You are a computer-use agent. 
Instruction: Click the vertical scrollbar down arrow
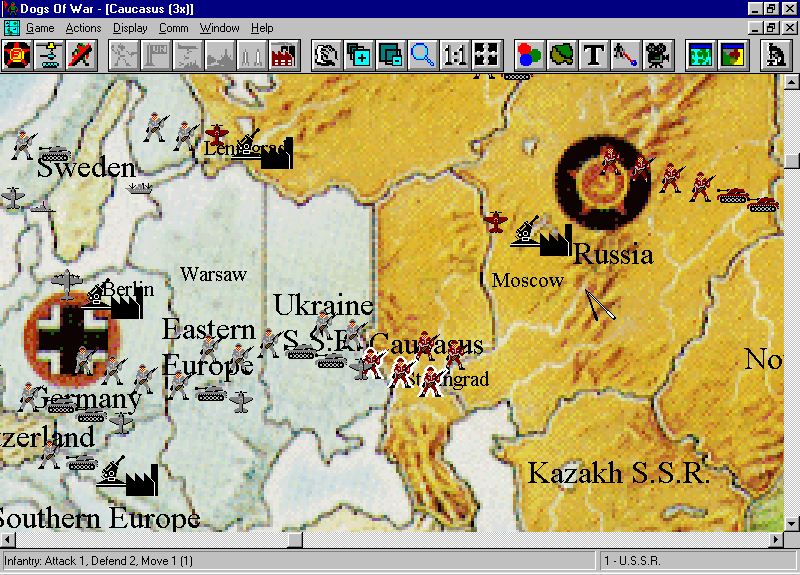[x=791, y=524]
